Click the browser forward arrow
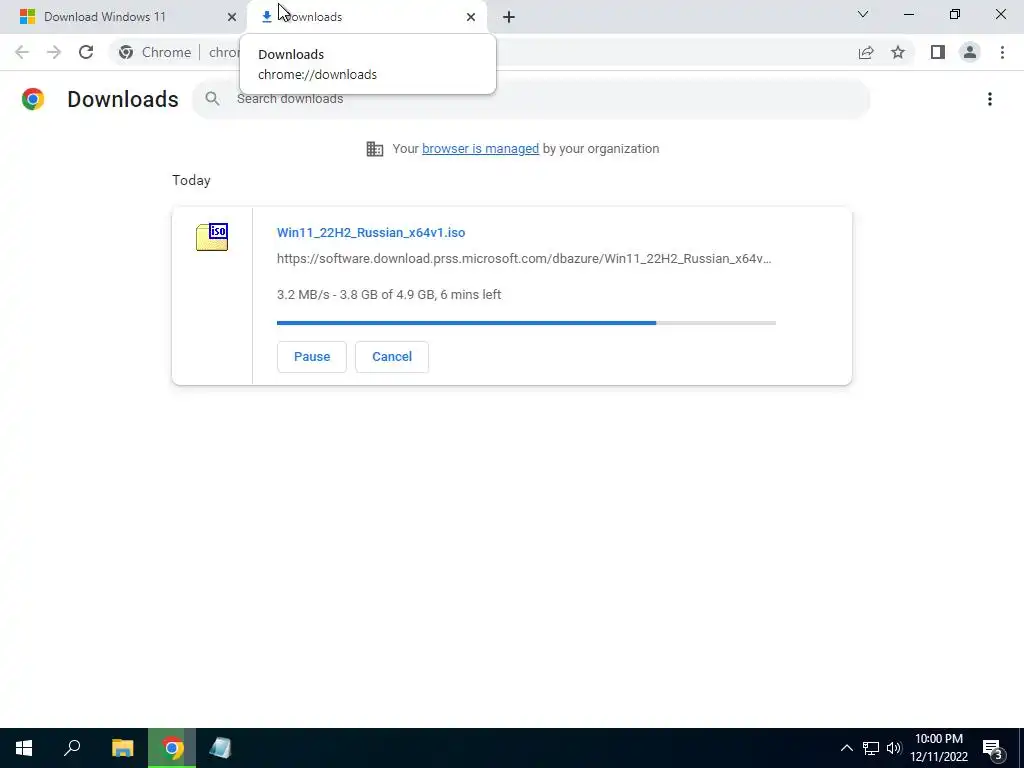Viewport: 1024px width, 768px height. (54, 52)
